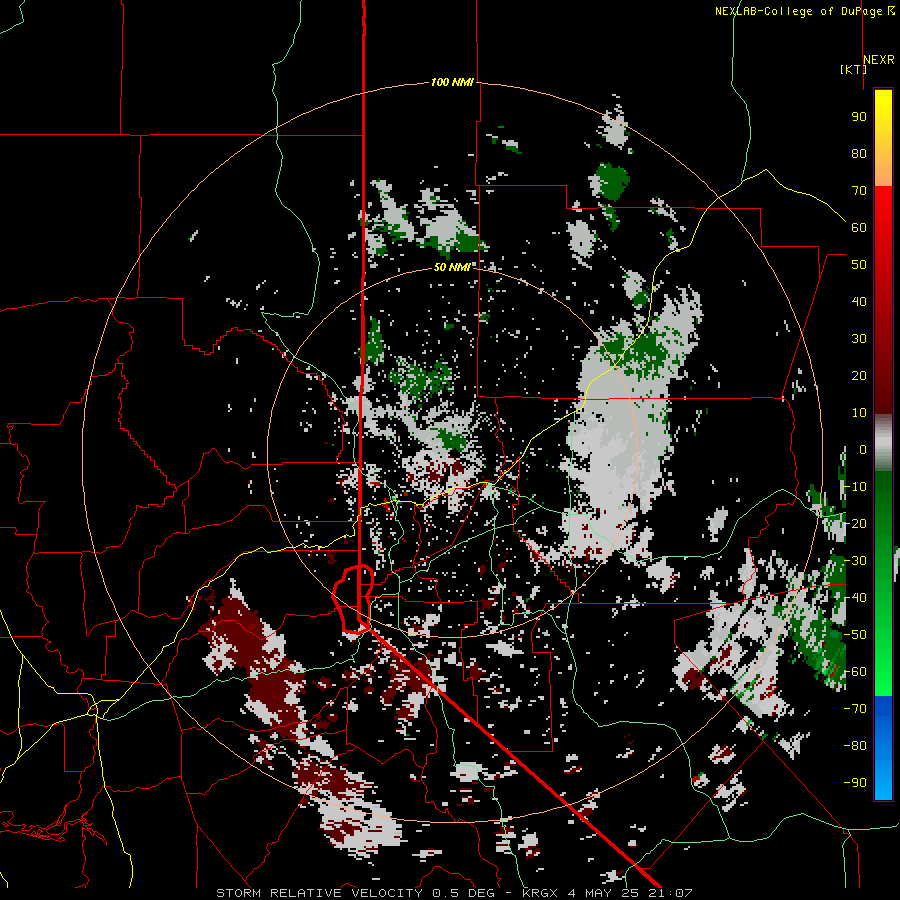
Task: Click the -40 scale label
Action: click(855, 598)
